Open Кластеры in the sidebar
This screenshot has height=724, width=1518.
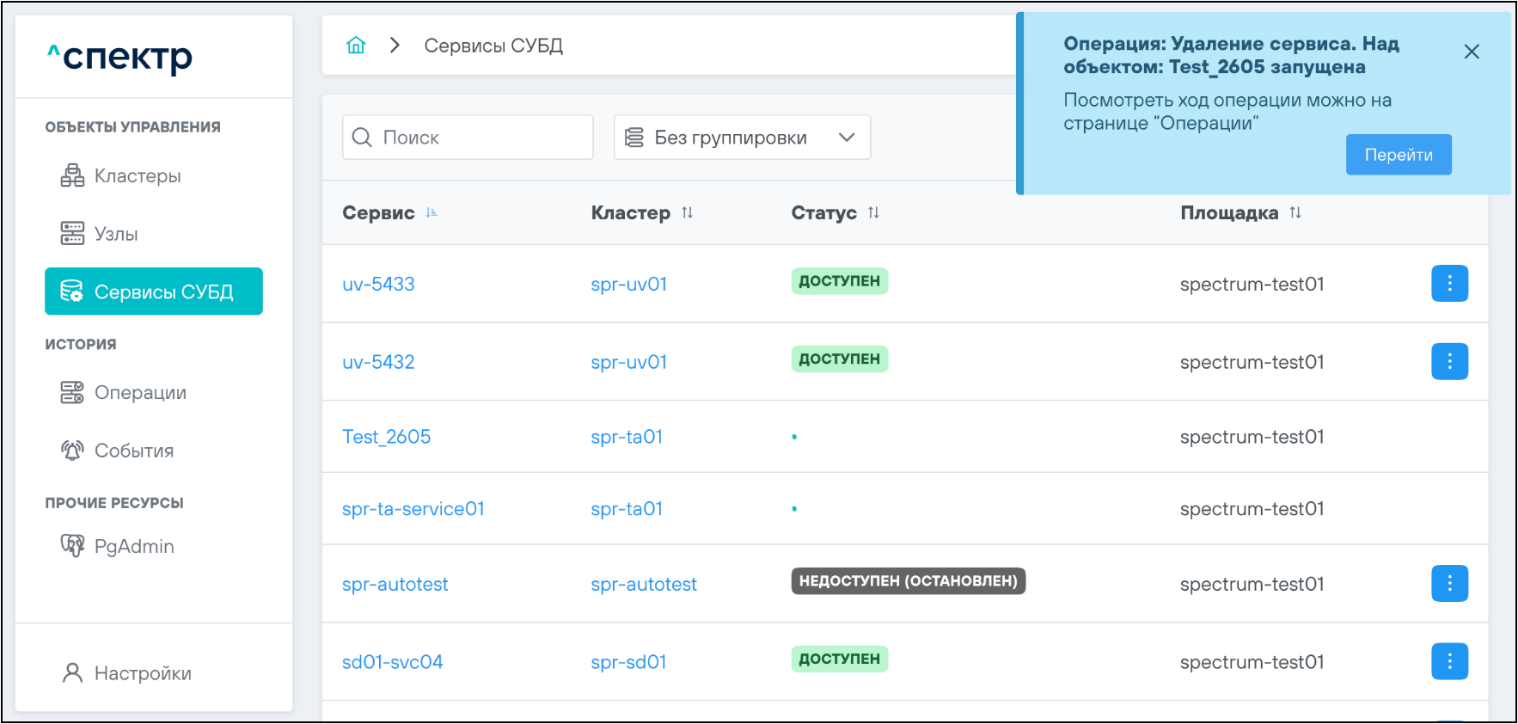click(137, 176)
